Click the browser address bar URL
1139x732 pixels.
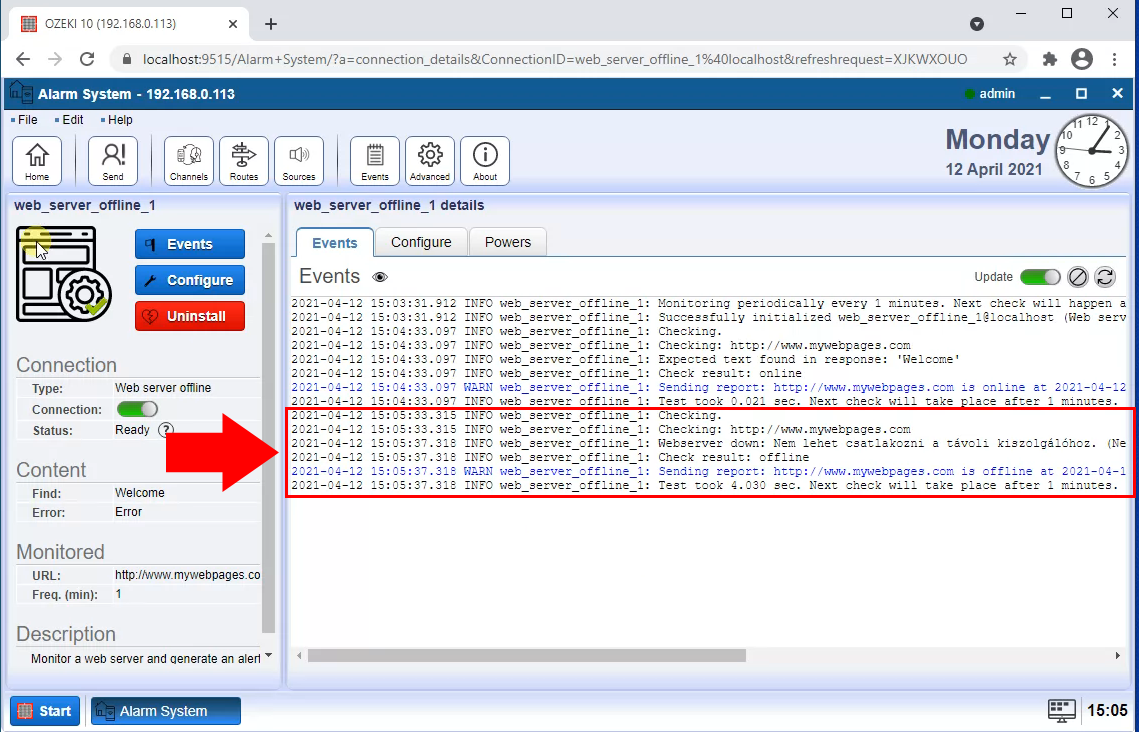click(555, 60)
